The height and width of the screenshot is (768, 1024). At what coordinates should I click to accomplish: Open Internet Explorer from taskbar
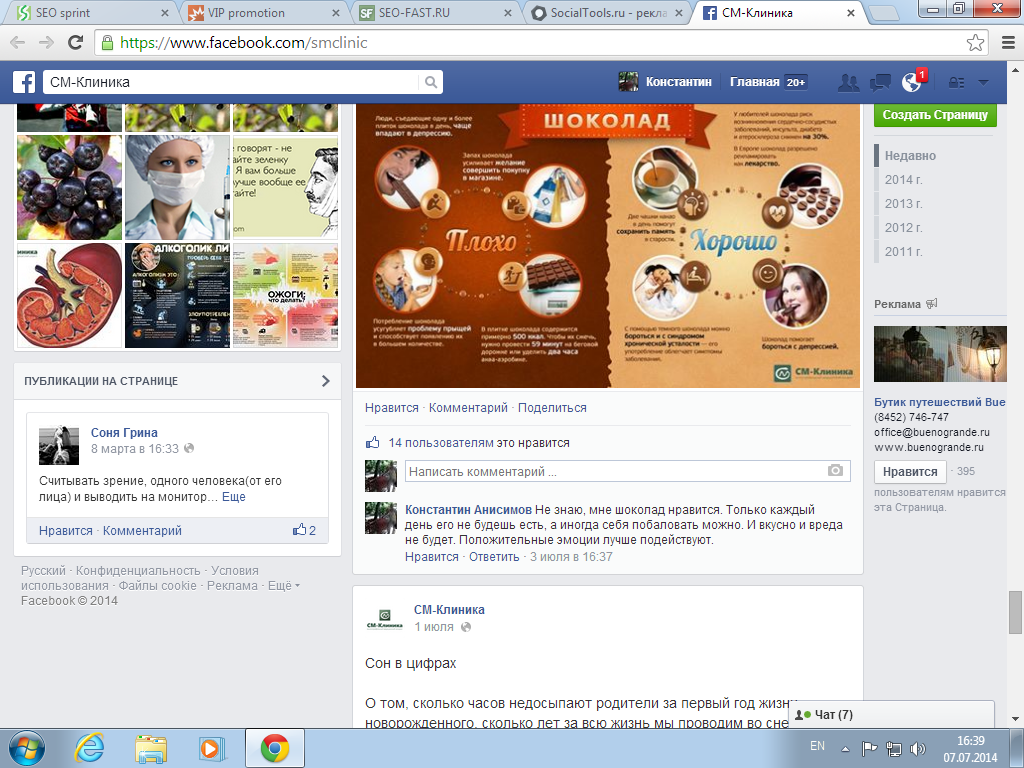(90, 748)
